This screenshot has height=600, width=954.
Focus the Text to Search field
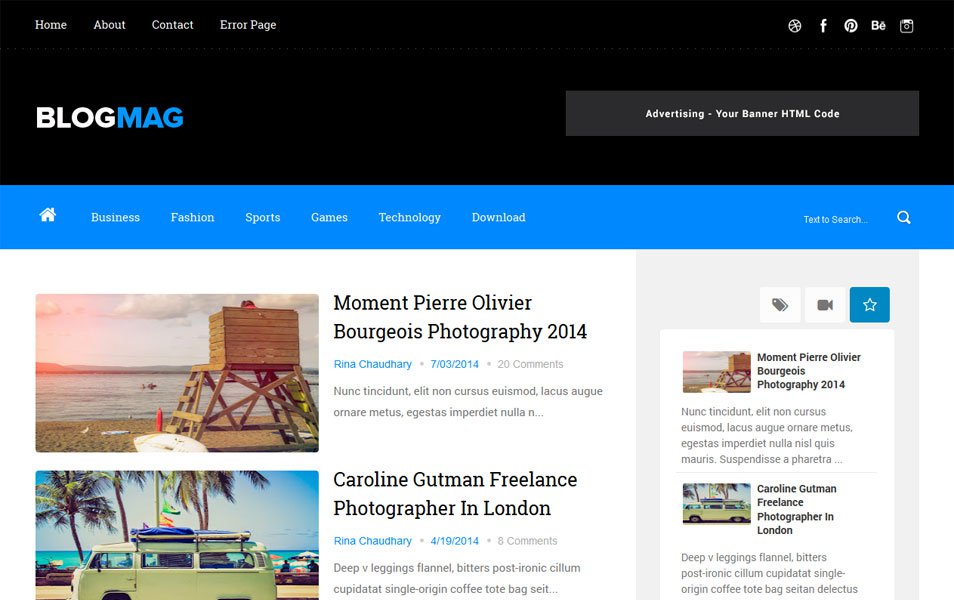coord(835,220)
